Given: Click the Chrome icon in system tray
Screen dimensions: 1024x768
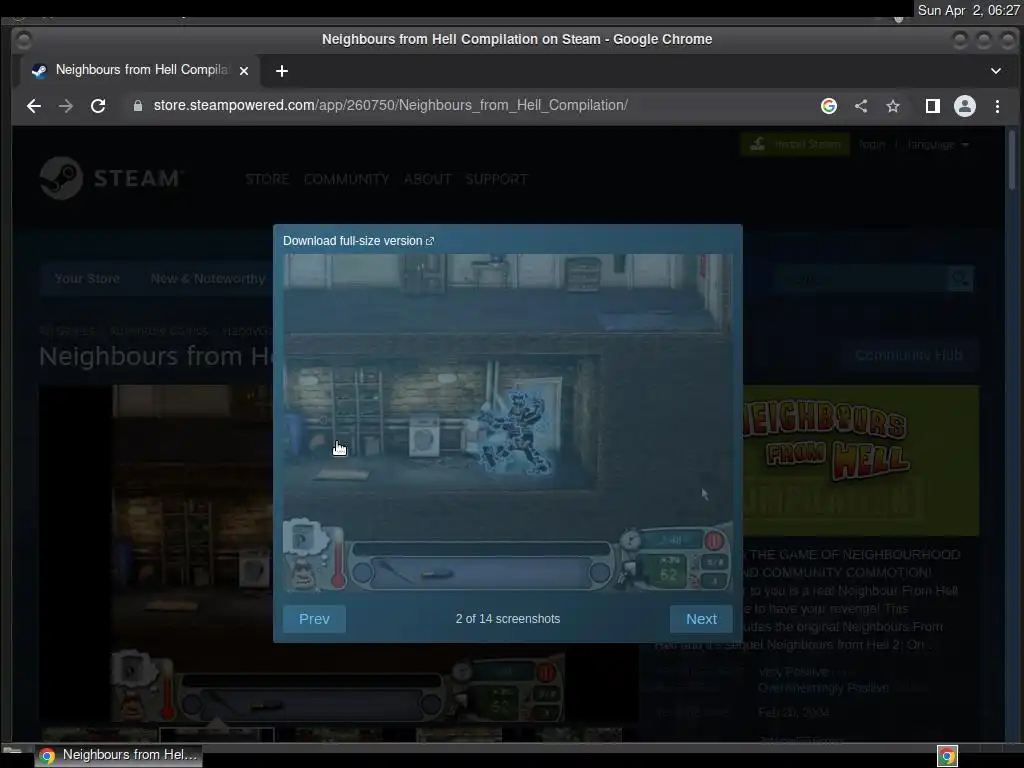Looking at the screenshot, I should click(947, 756).
